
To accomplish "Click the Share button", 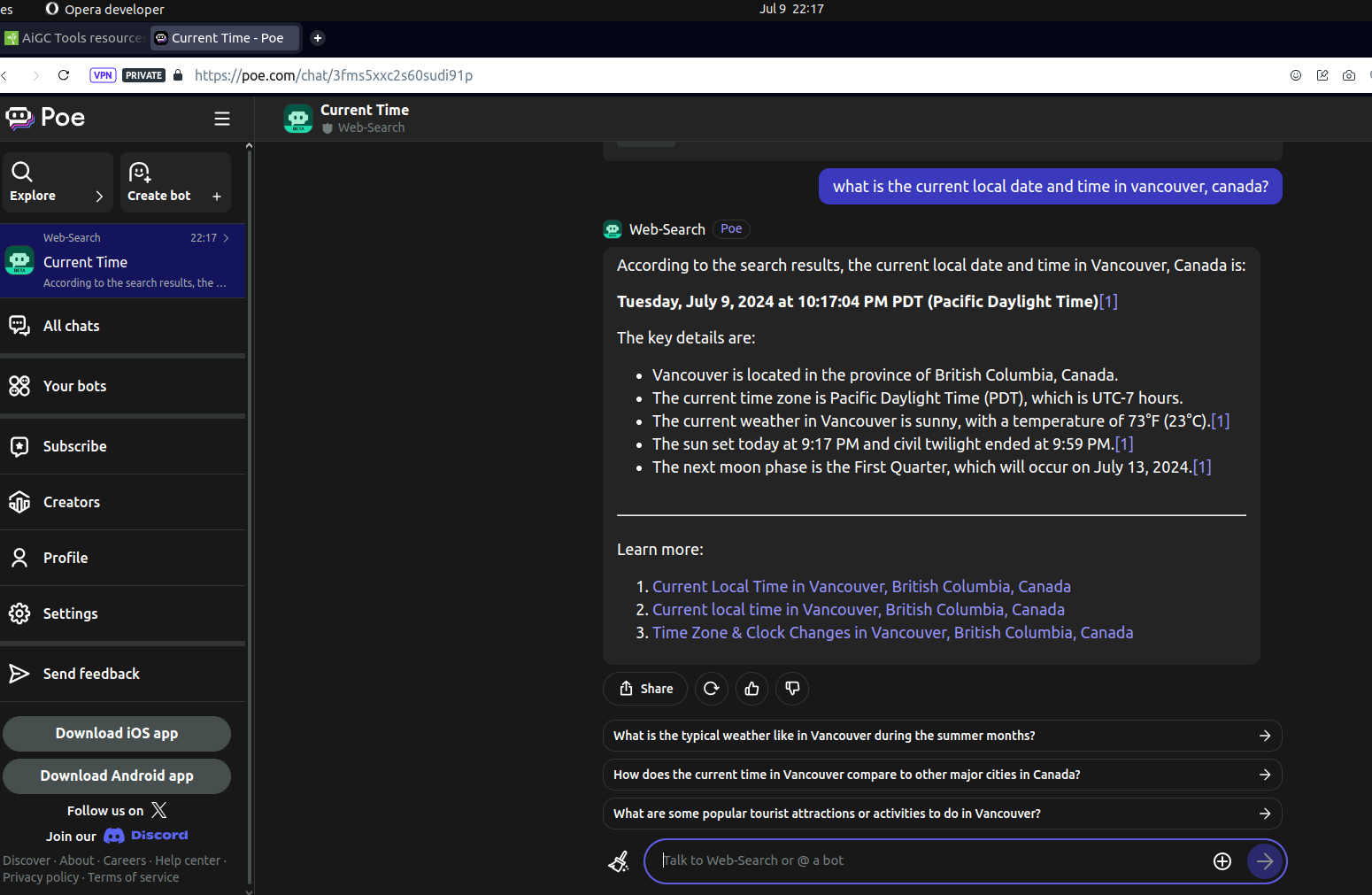I will click(645, 689).
